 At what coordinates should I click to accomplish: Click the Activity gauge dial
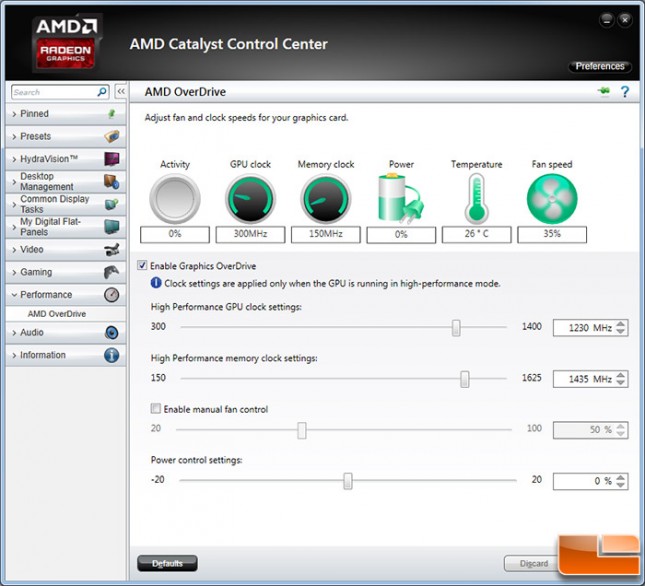(175, 199)
